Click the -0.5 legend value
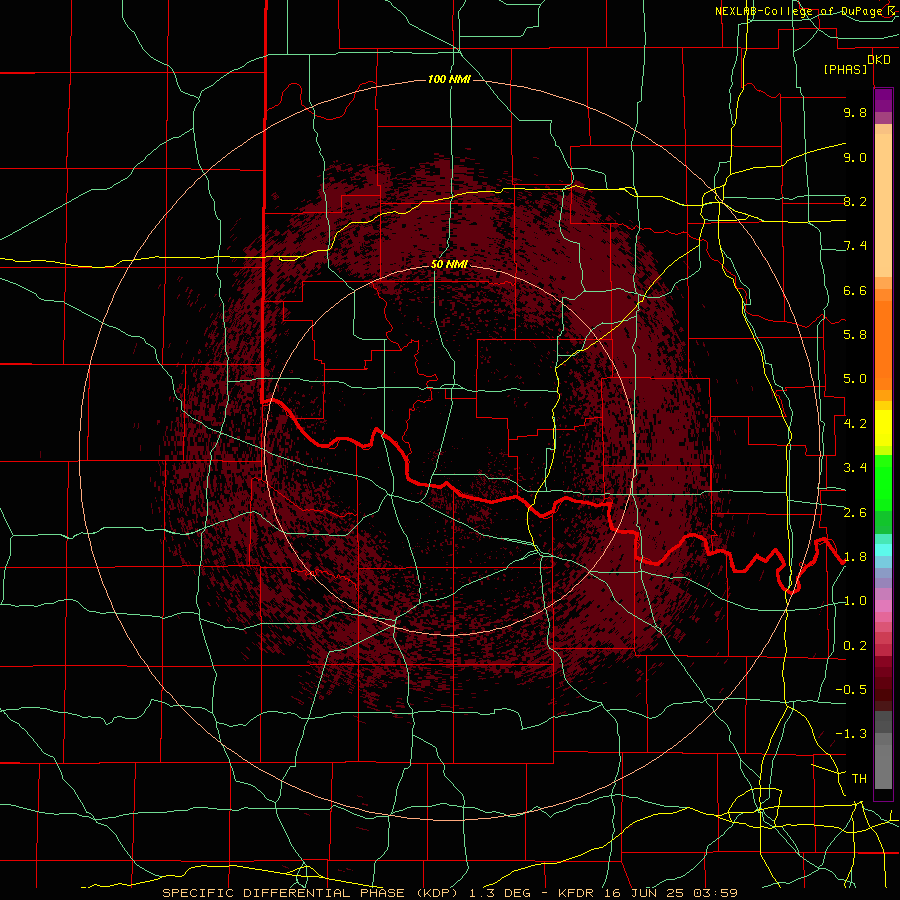This screenshot has width=900, height=900. pos(851,690)
